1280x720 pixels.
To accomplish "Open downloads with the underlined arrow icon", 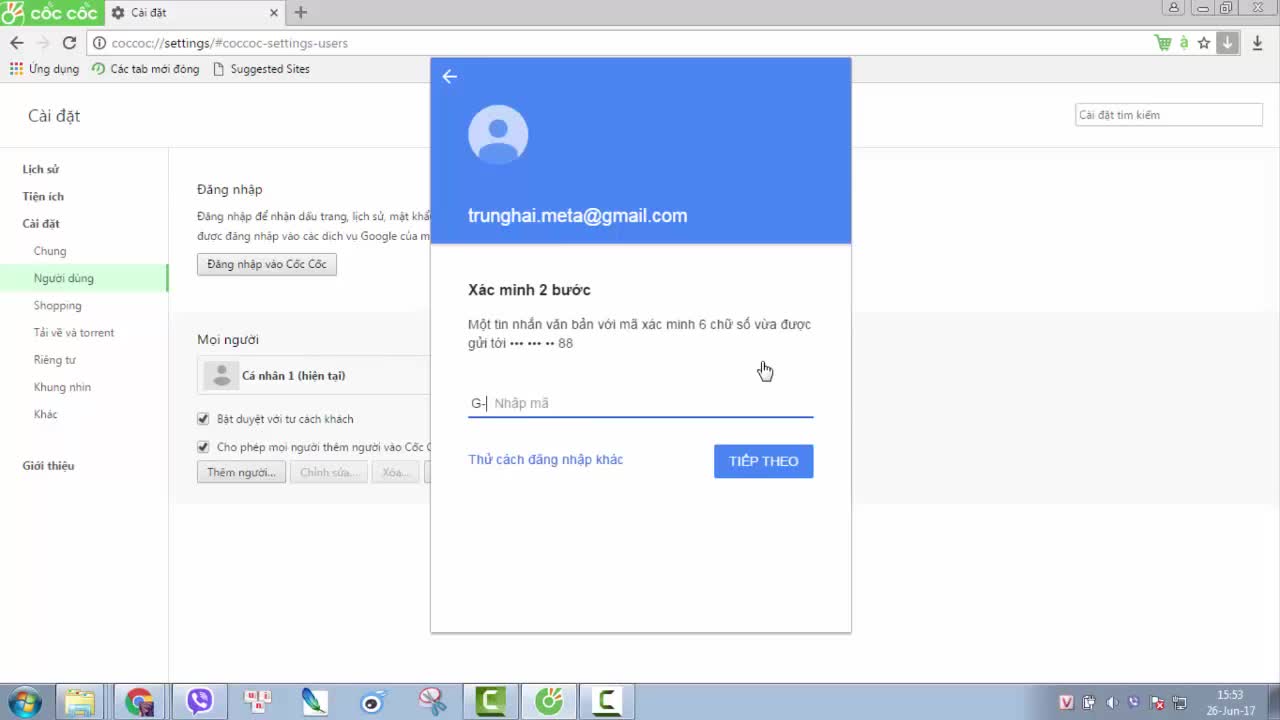I will tap(1258, 43).
